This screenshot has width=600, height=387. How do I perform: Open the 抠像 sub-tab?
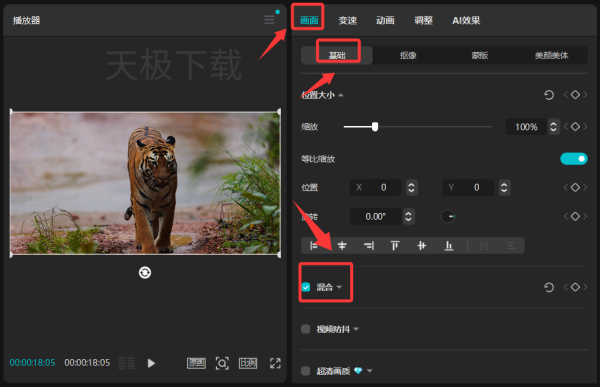pos(408,56)
